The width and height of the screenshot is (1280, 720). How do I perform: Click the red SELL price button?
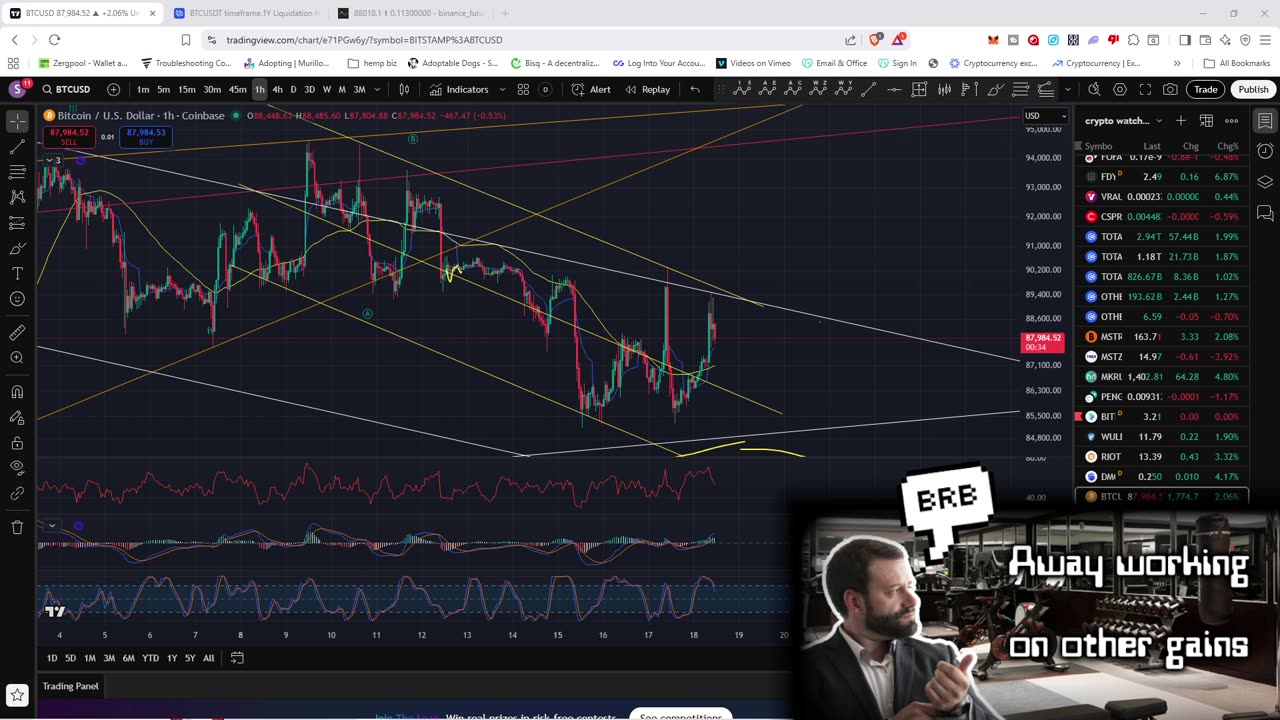click(68, 136)
